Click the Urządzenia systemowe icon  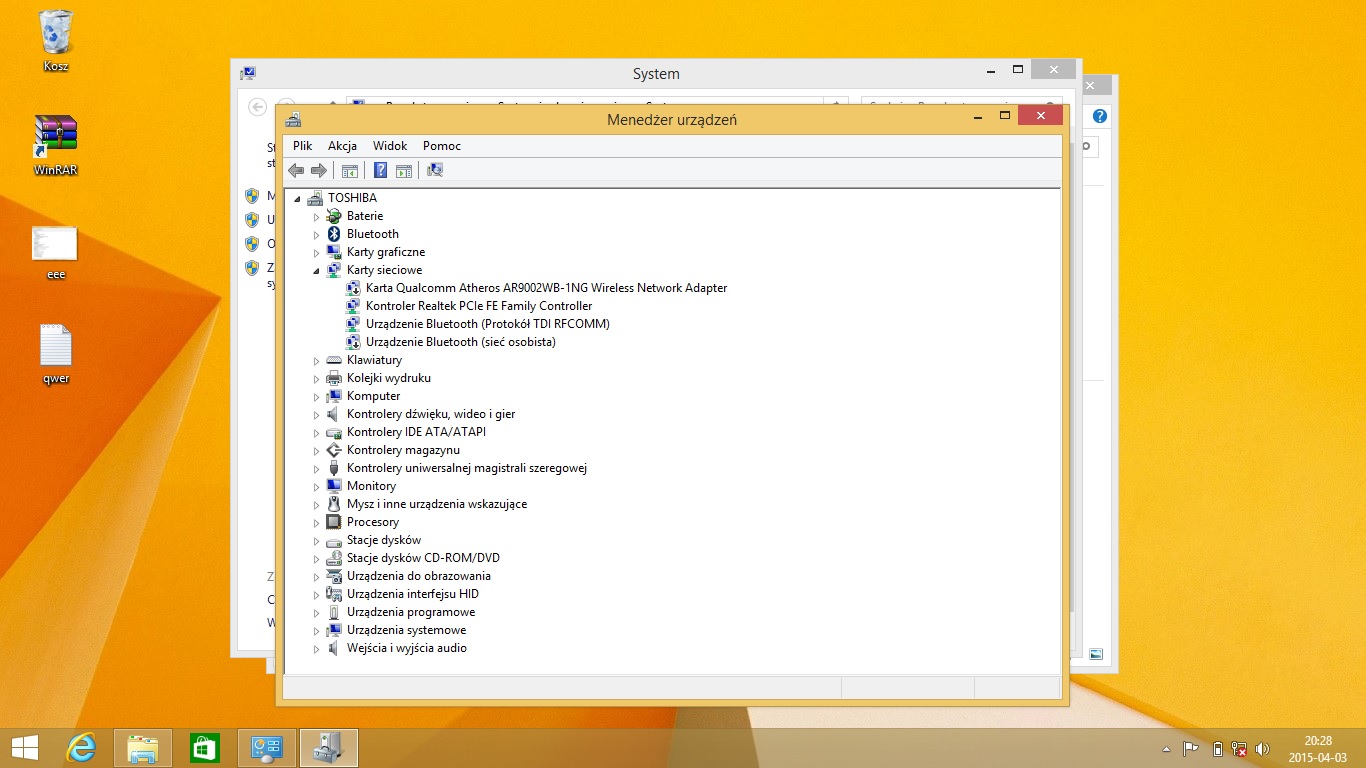pos(334,630)
